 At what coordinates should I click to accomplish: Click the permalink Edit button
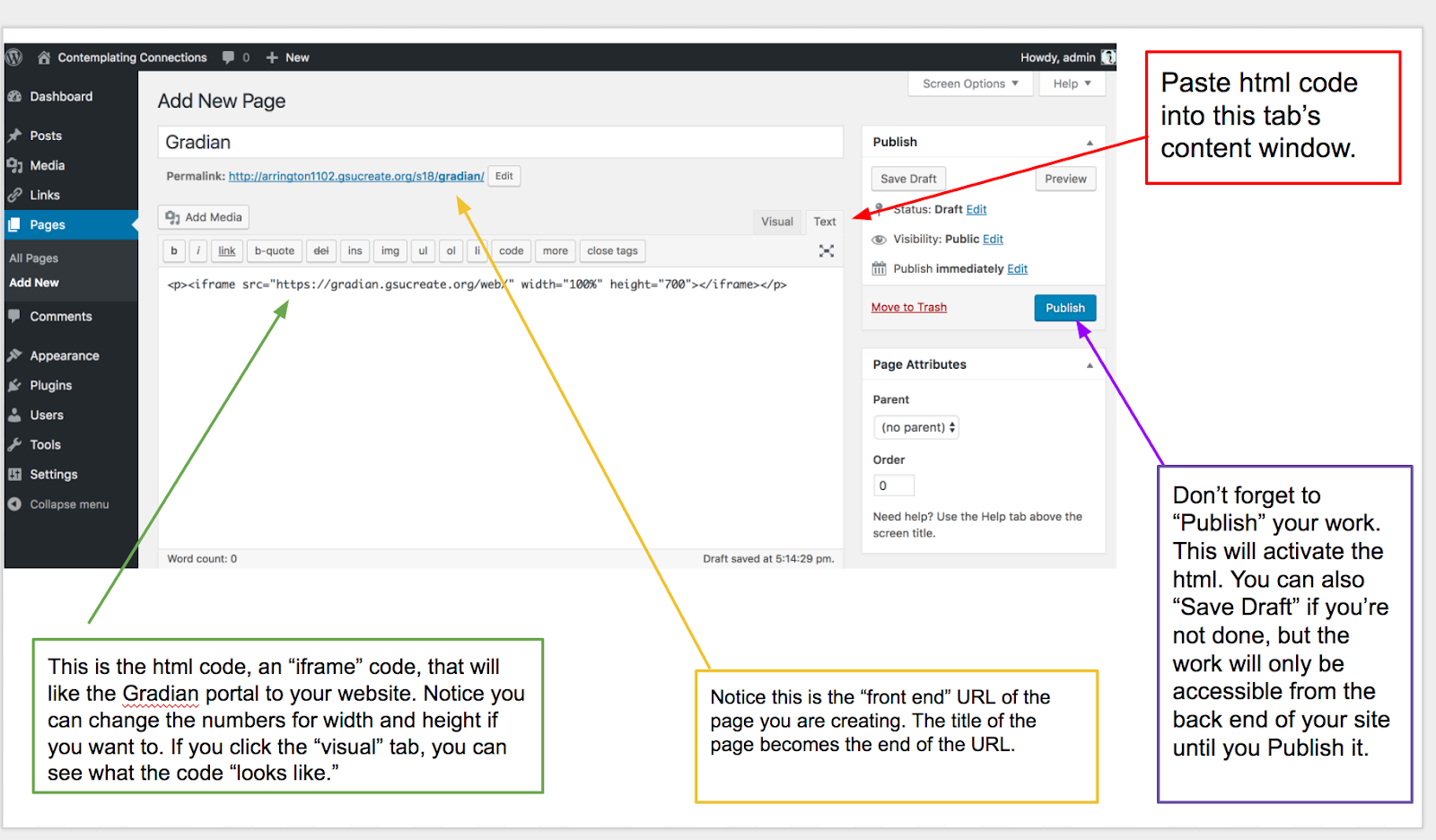504,176
